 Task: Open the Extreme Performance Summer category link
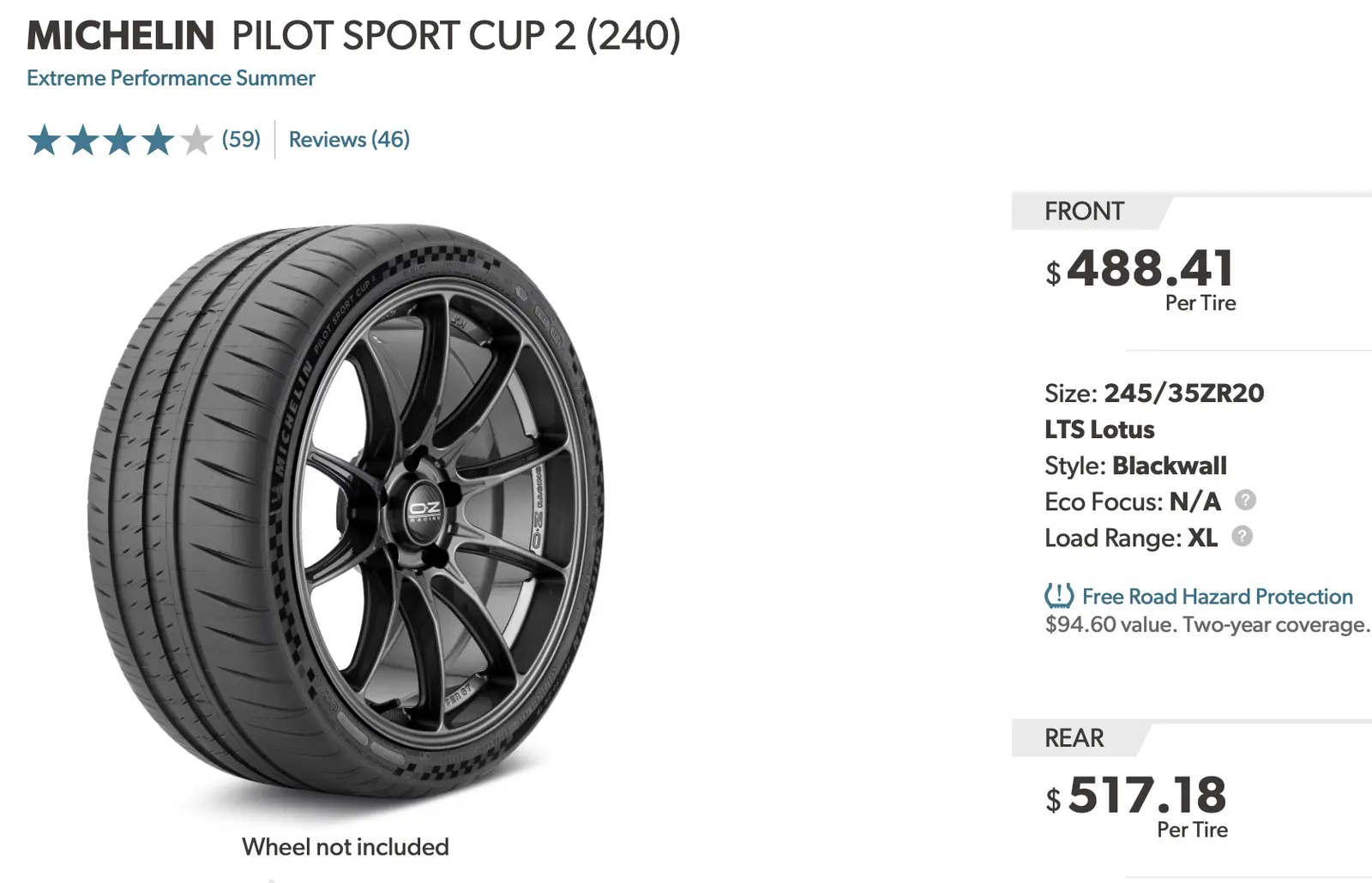pos(171,78)
